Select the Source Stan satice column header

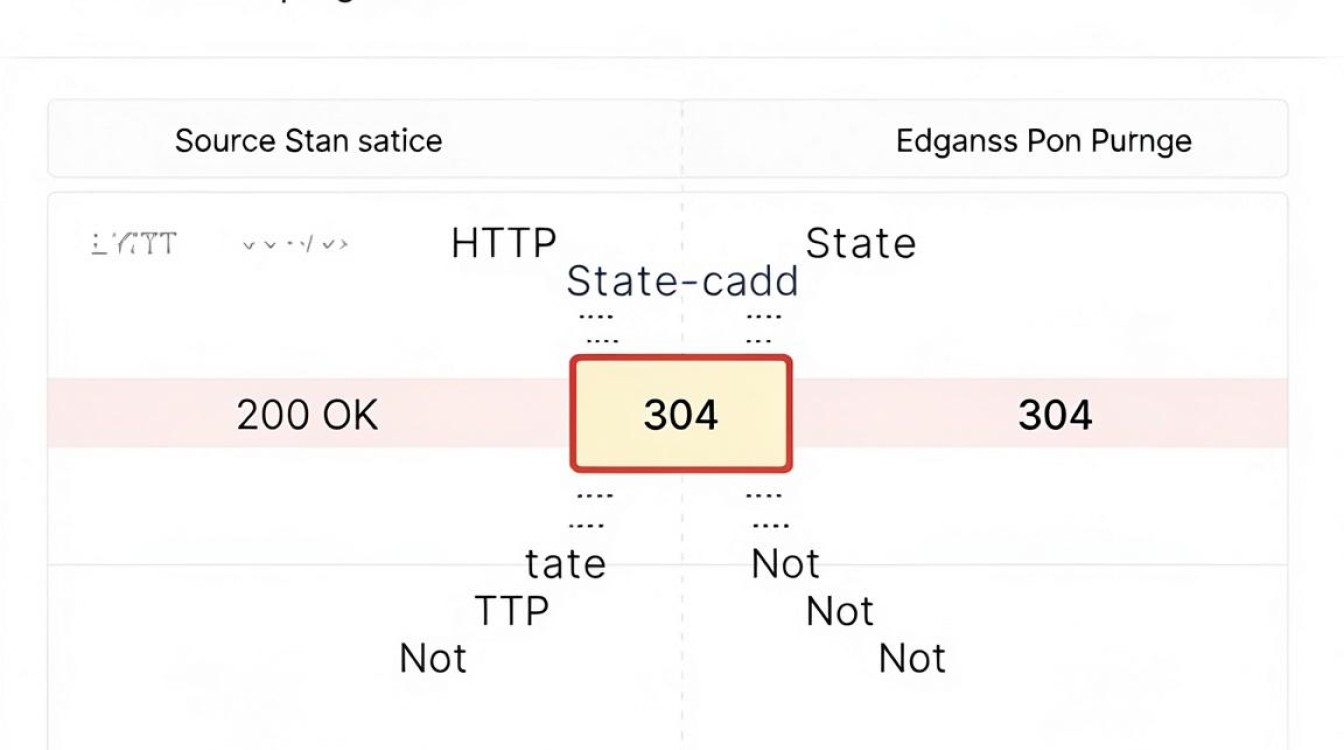pyautogui.click(x=308, y=140)
